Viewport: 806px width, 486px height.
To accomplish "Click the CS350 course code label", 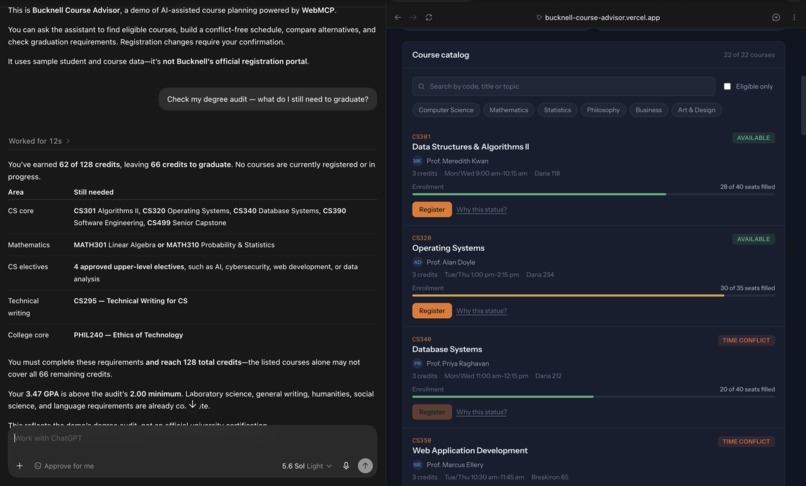I will 422,441.
